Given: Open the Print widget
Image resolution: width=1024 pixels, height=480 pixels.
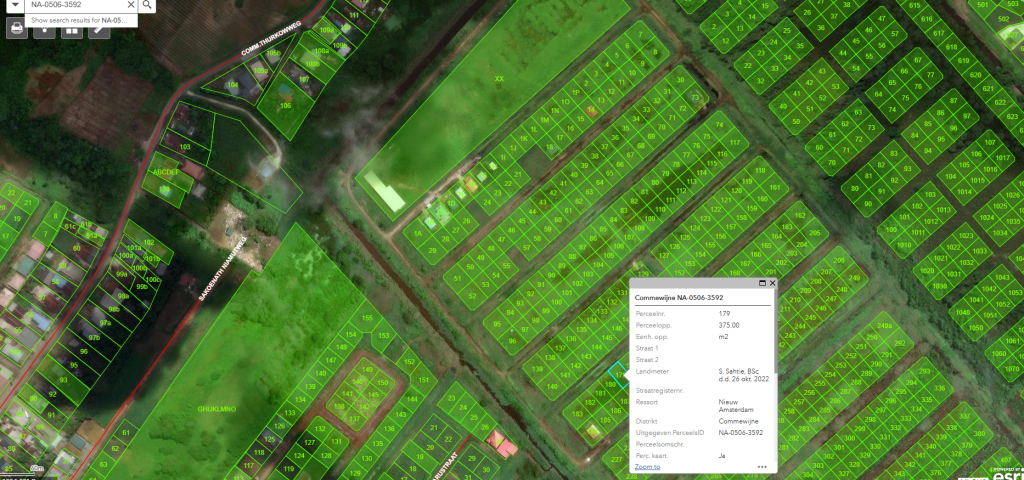Looking at the screenshot, I should 17,29.
